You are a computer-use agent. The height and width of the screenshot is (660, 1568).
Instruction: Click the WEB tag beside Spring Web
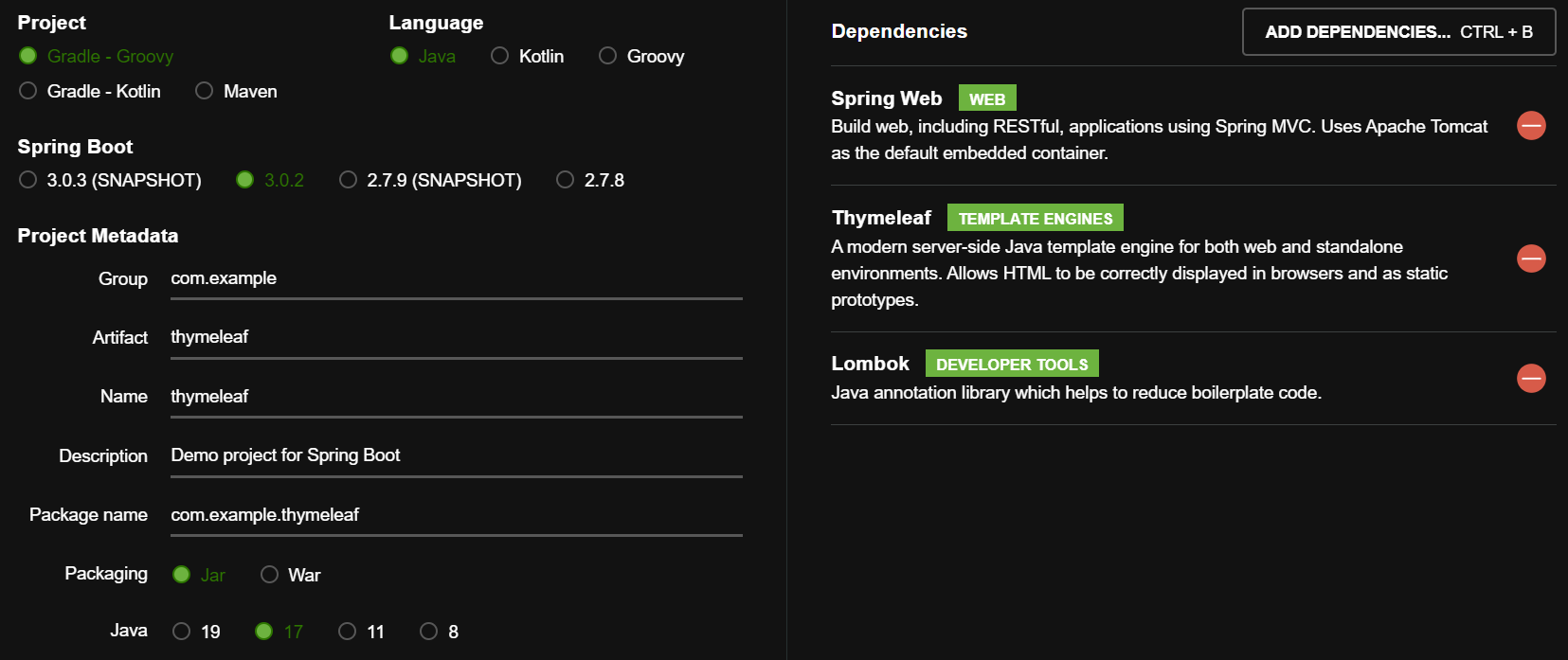[987, 98]
